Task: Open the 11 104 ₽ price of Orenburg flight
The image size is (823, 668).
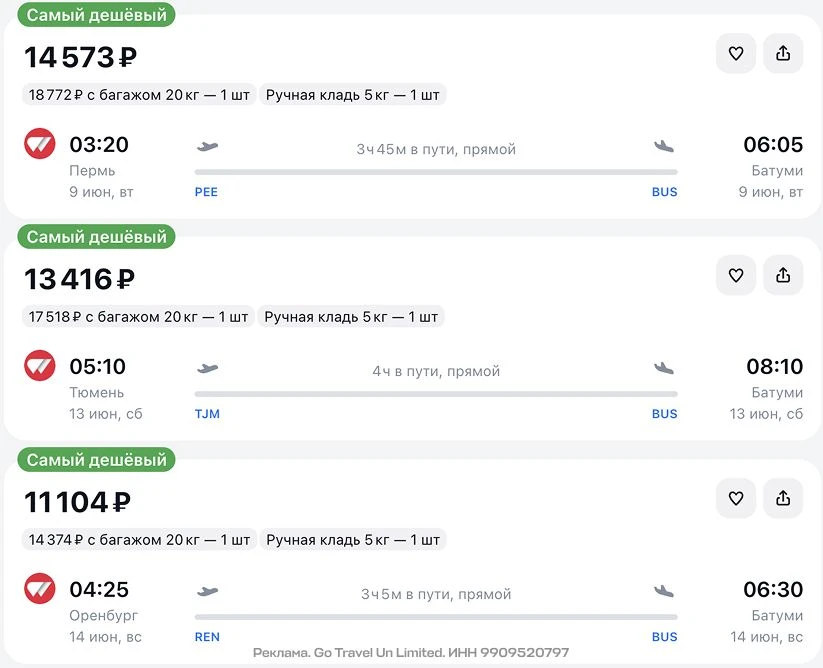Action: (x=78, y=502)
